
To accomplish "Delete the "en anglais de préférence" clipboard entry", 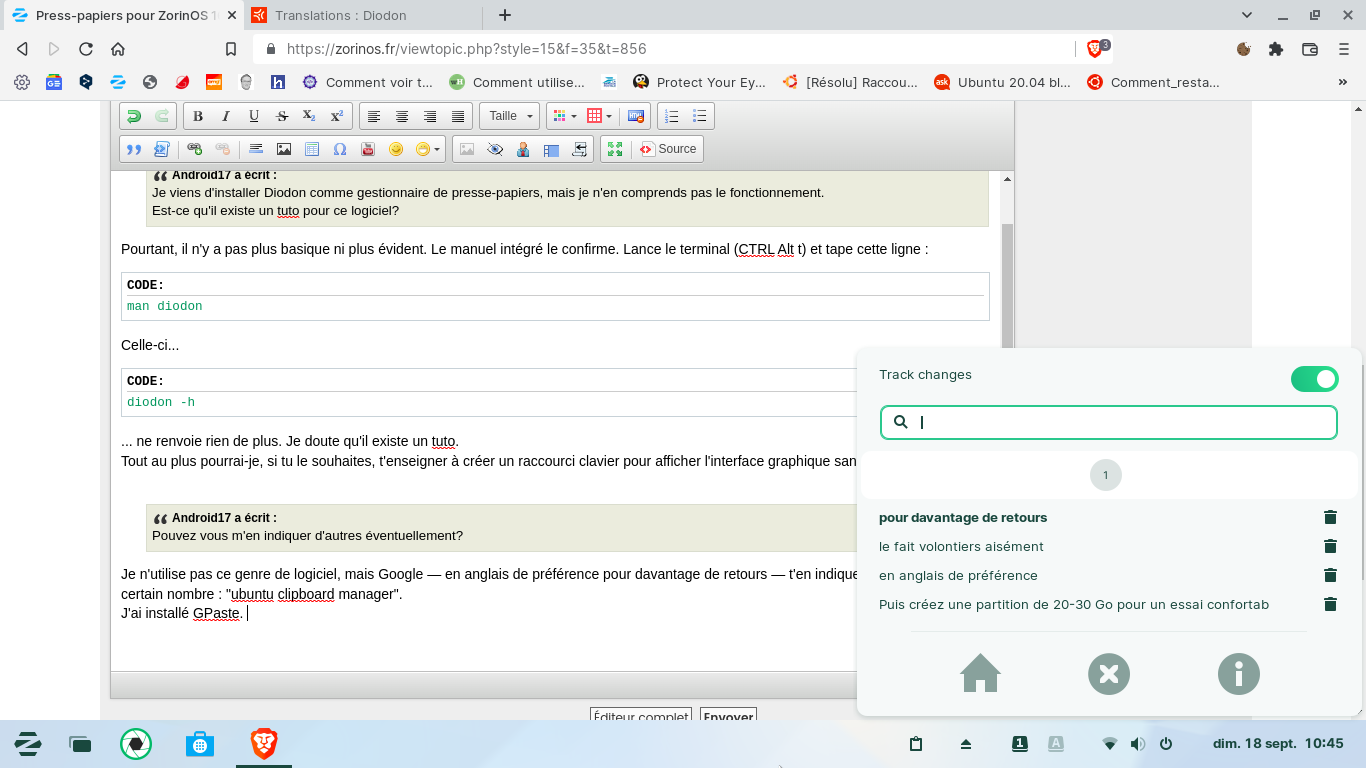I will click(1330, 575).
